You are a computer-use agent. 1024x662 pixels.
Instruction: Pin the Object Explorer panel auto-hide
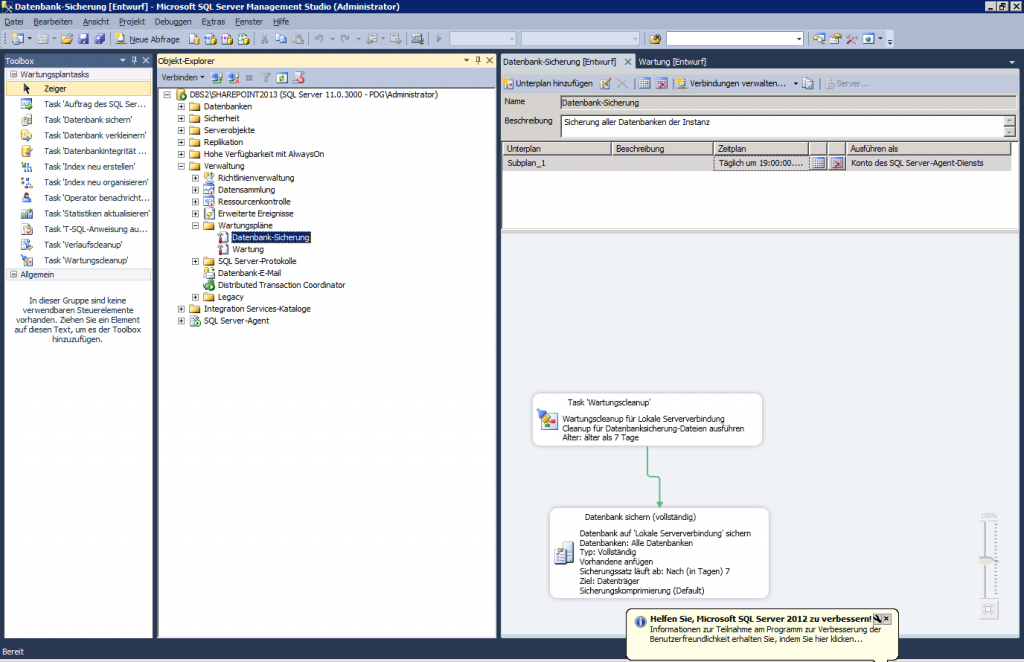478,60
